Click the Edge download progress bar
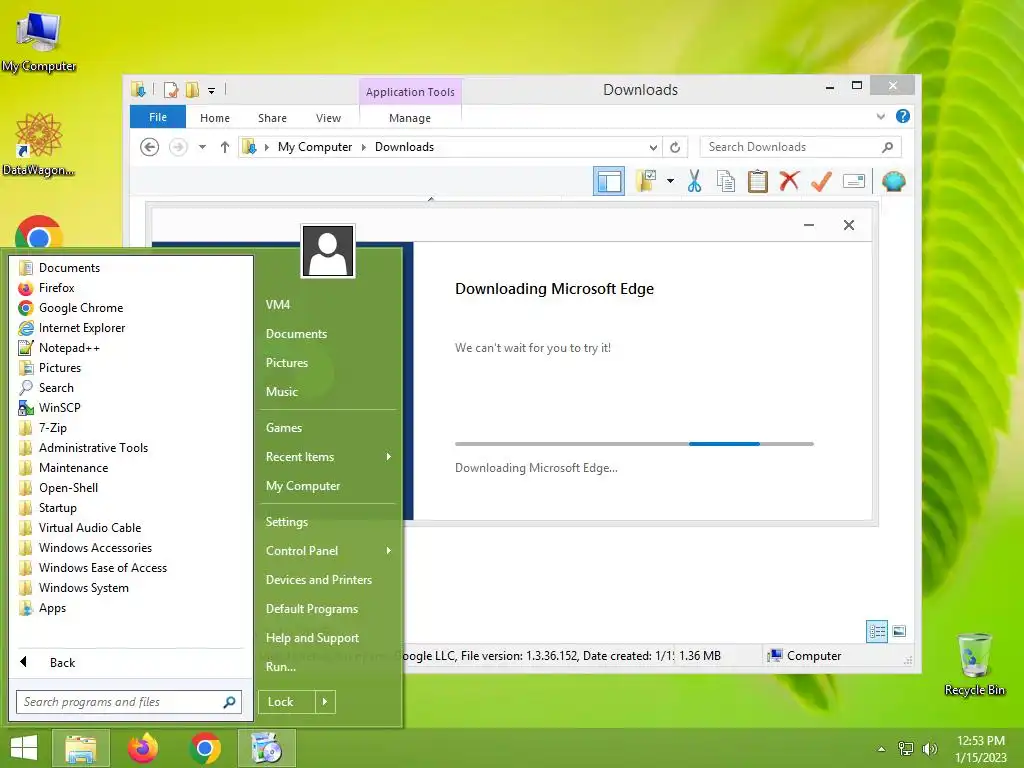Image resolution: width=1024 pixels, height=768 pixels. point(634,443)
